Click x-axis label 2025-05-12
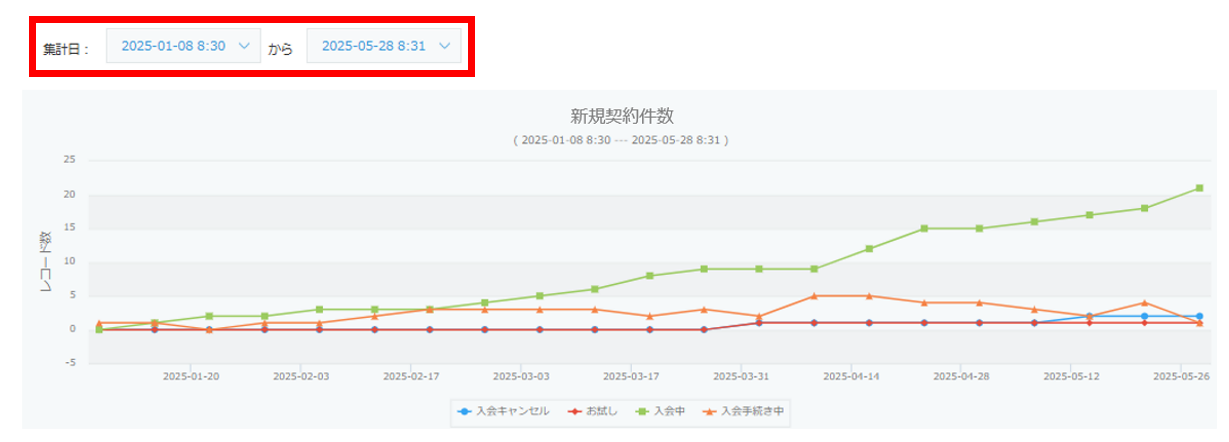 tap(1072, 377)
